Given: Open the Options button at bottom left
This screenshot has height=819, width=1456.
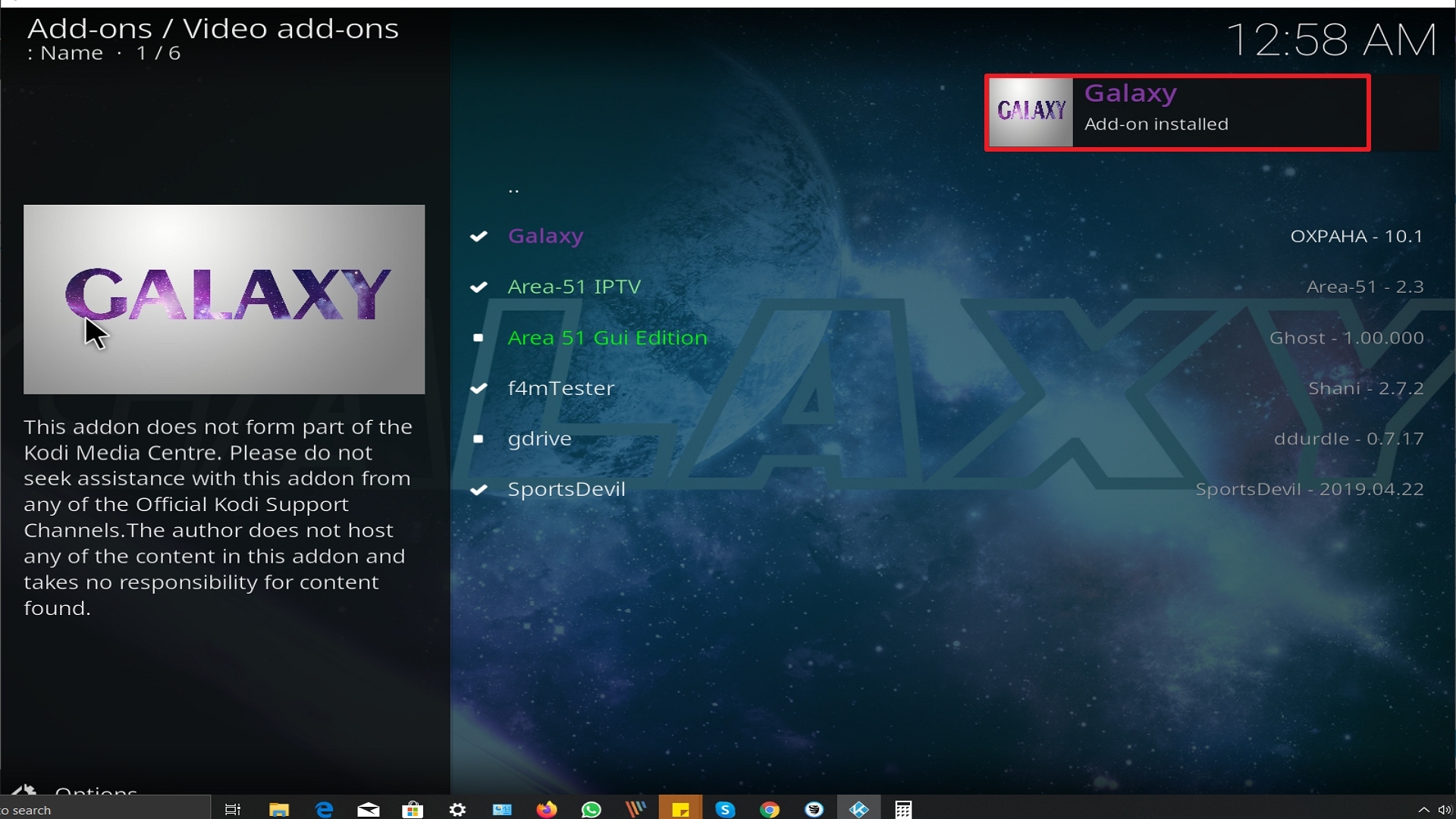Looking at the screenshot, I should pyautogui.click(x=76, y=790).
